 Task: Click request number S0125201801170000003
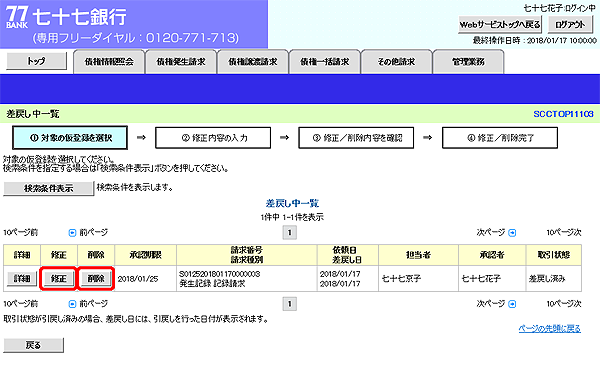220,274
